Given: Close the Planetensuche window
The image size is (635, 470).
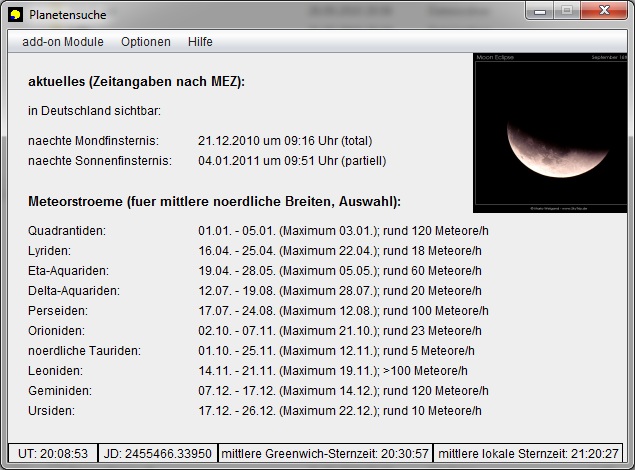Looking at the screenshot, I should tap(604, 11).
